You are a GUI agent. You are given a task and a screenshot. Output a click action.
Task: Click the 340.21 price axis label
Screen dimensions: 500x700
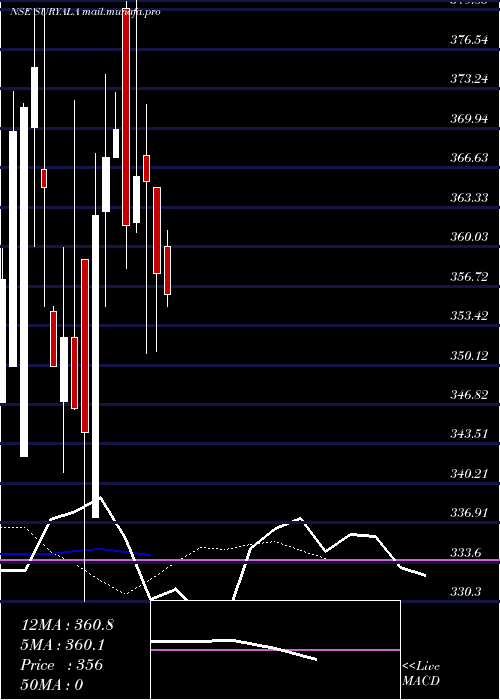469,473
